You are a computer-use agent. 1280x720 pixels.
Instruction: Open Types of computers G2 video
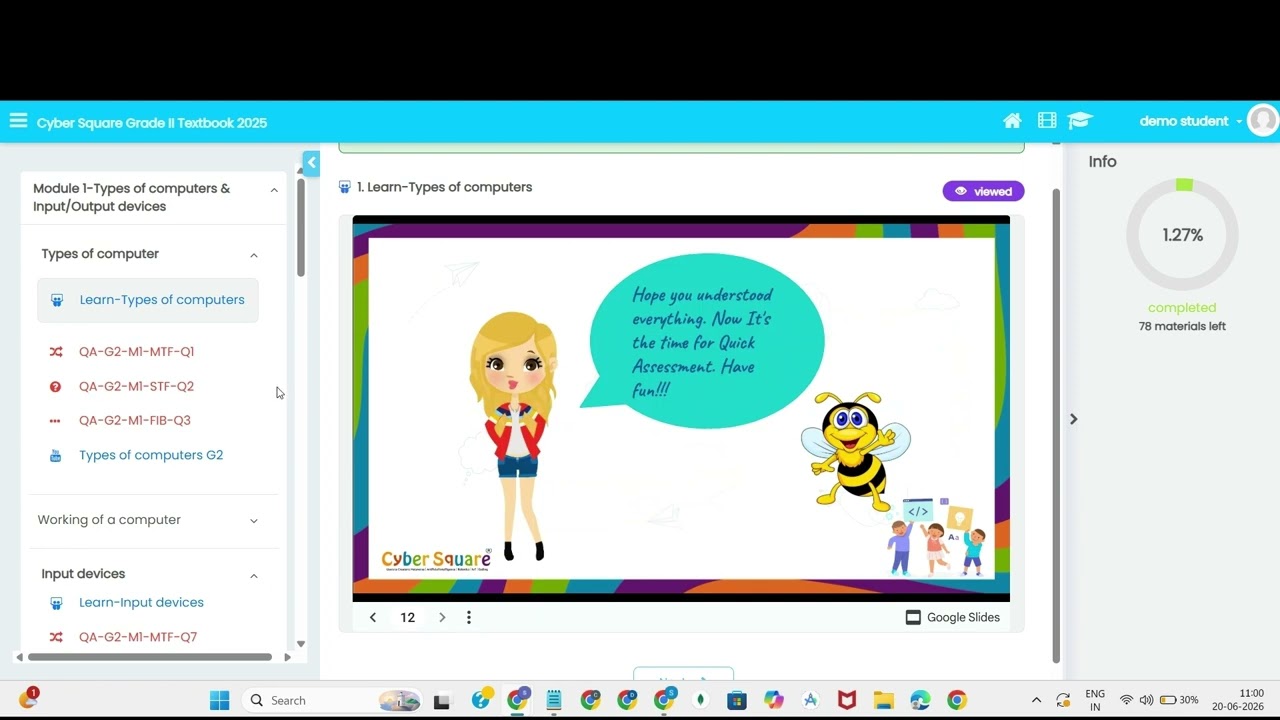point(151,455)
